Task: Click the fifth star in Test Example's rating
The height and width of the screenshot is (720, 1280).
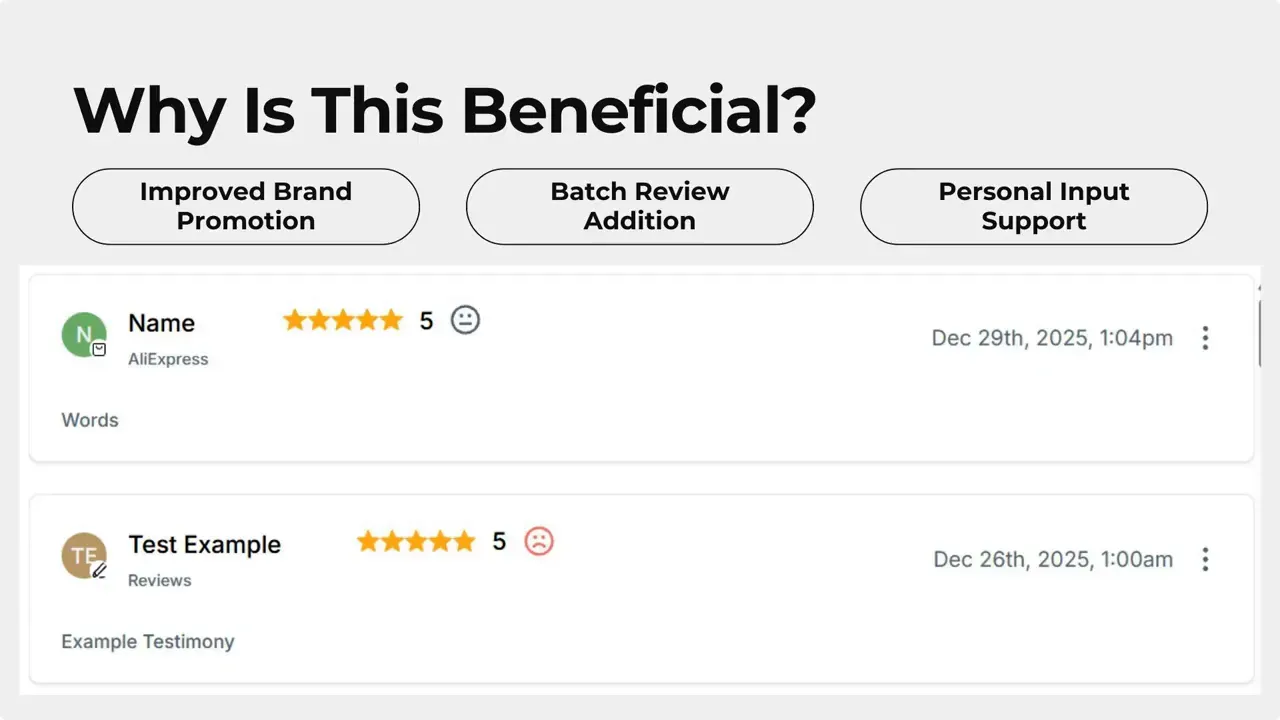Action: pos(466,541)
